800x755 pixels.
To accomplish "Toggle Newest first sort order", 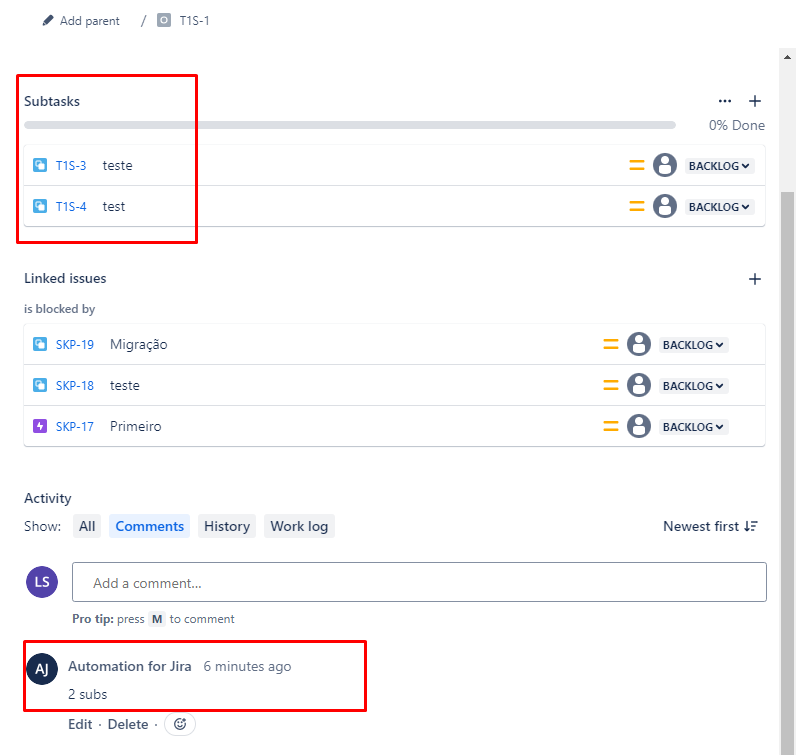I will (710, 526).
